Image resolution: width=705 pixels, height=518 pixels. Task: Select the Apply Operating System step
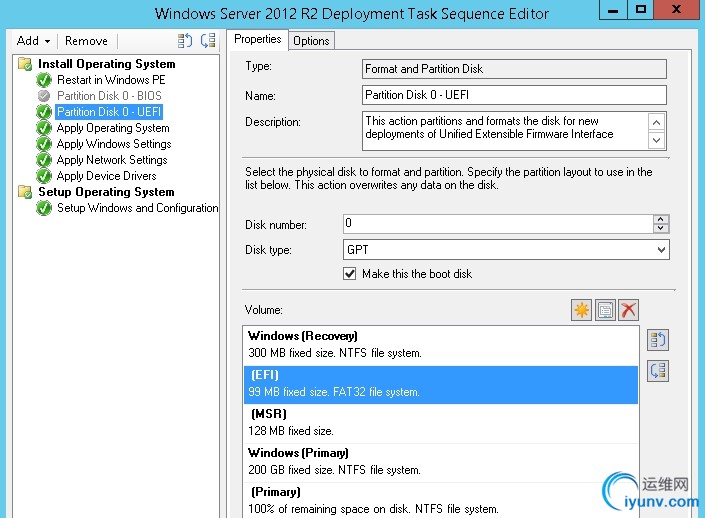coord(113,128)
